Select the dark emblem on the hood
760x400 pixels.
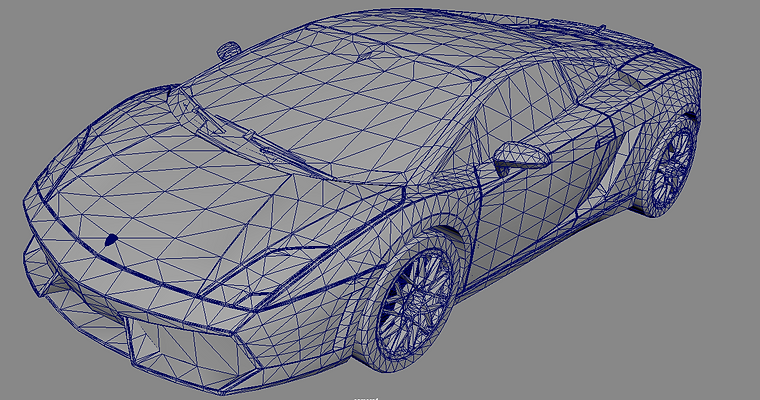tap(111, 240)
